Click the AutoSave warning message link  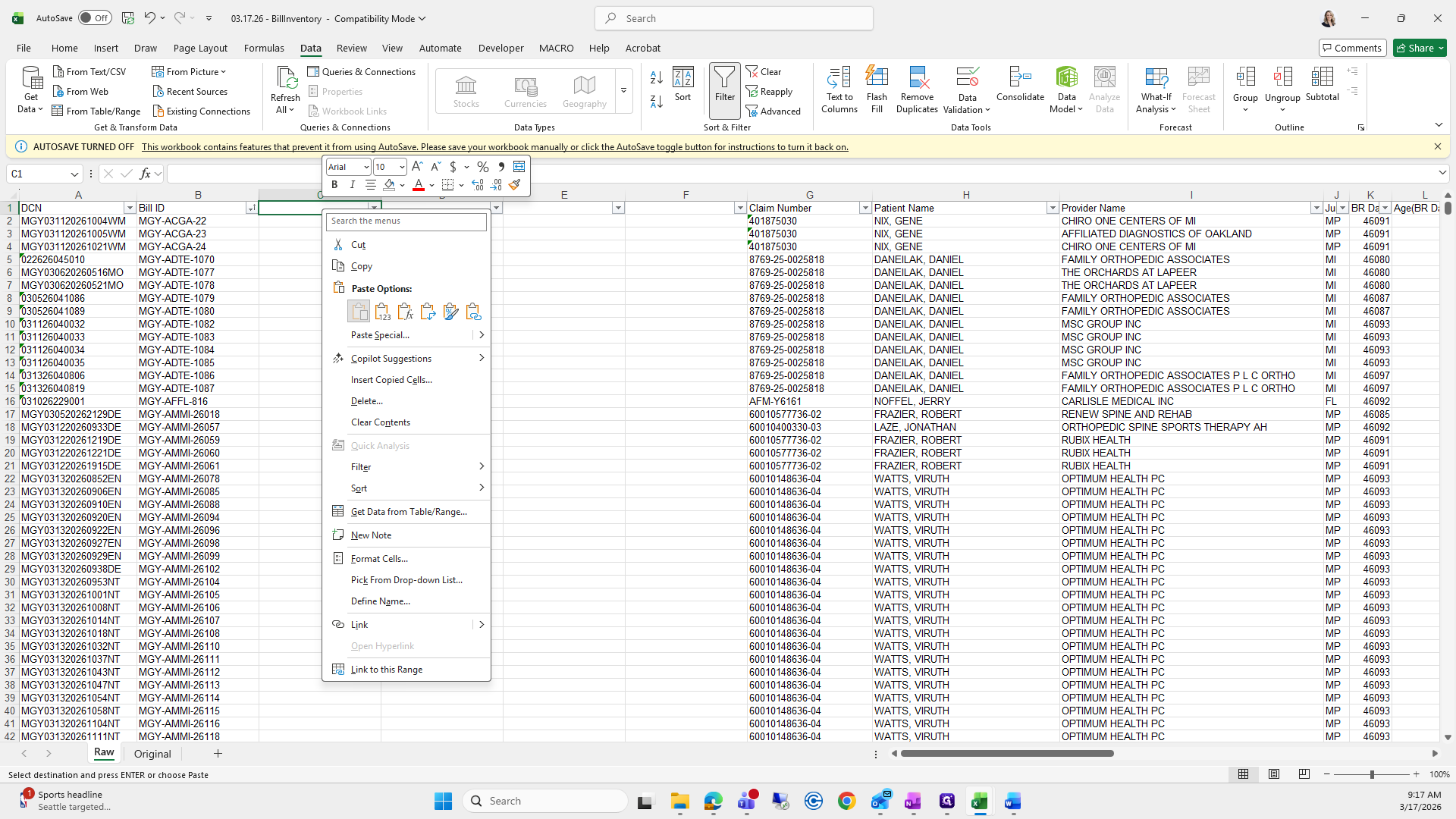[x=494, y=147]
